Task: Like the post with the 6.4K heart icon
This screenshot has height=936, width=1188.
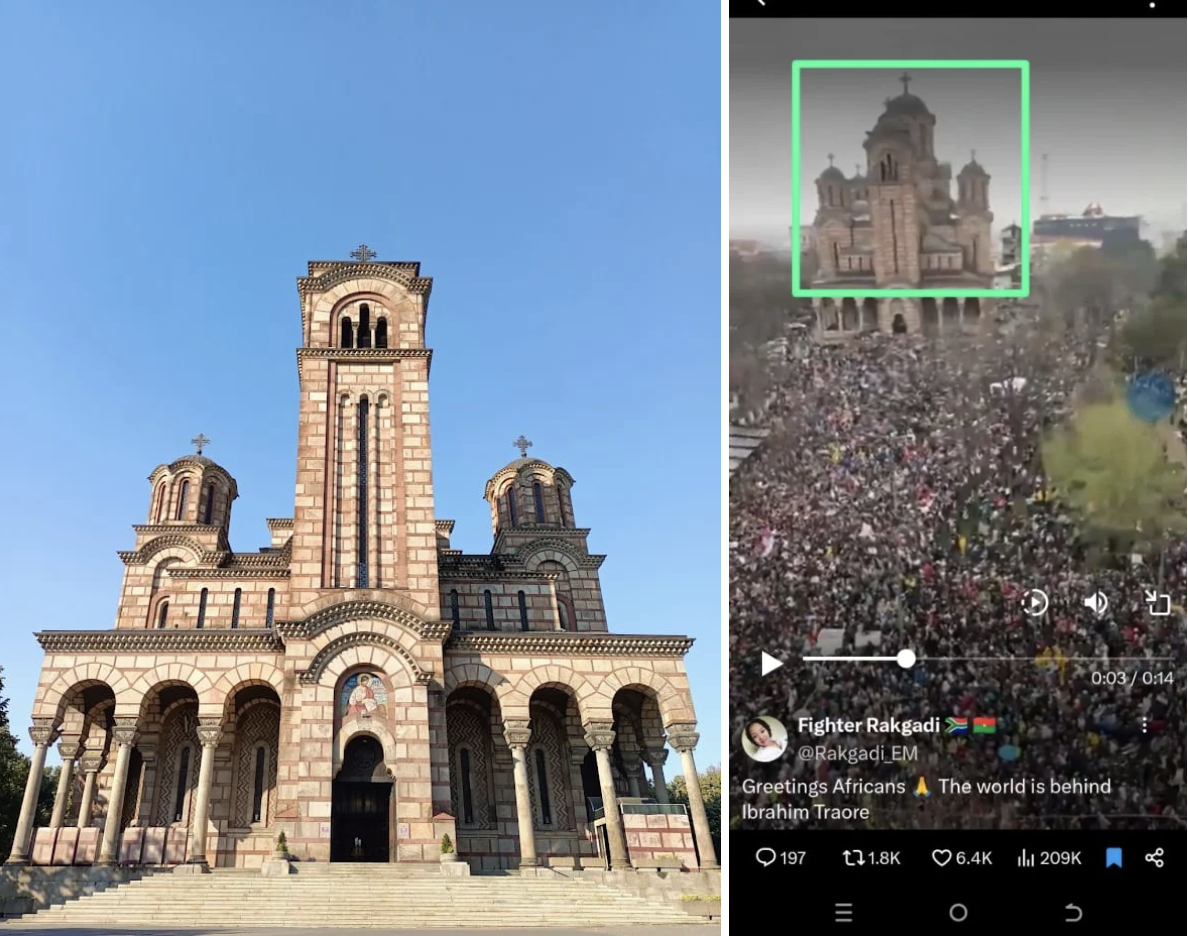Action: [961, 858]
